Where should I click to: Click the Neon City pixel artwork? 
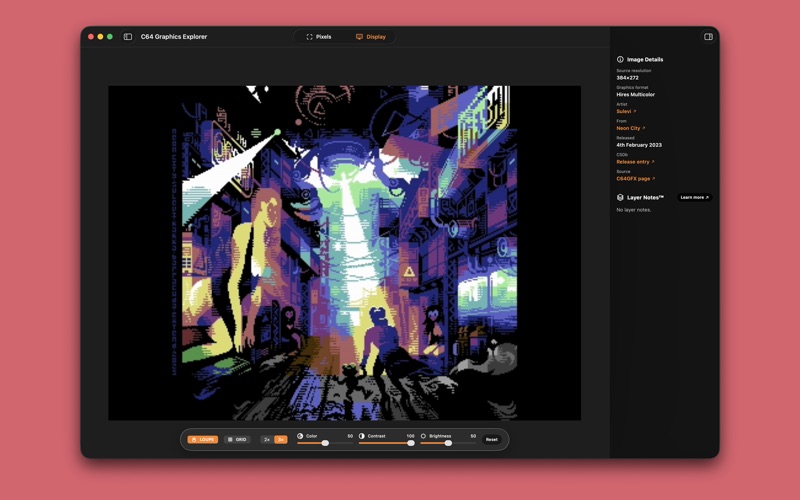[344, 253]
